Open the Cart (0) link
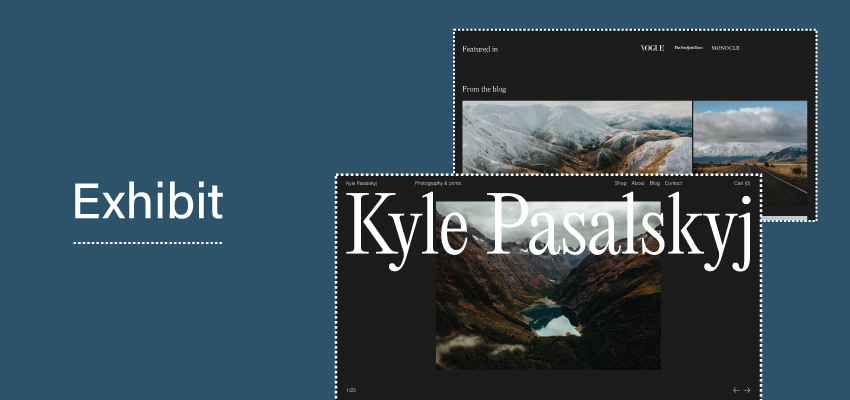This screenshot has width=850, height=400. click(742, 183)
